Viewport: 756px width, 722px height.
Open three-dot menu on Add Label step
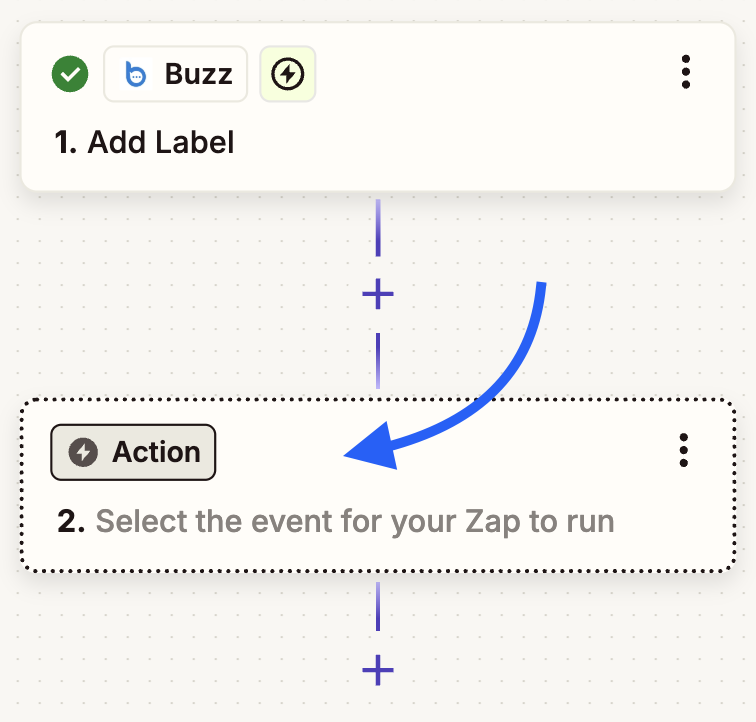[x=685, y=73]
